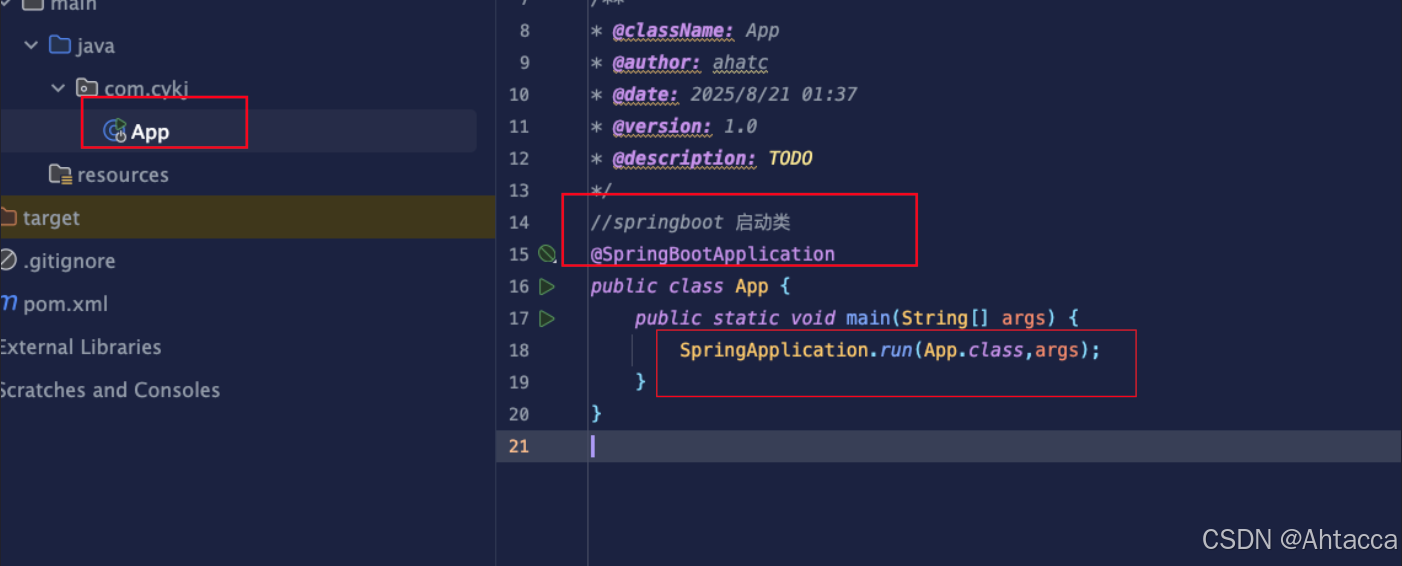Click line number 18 in gutter
This screenshot has height=566, width=1402.
(518, 350)
